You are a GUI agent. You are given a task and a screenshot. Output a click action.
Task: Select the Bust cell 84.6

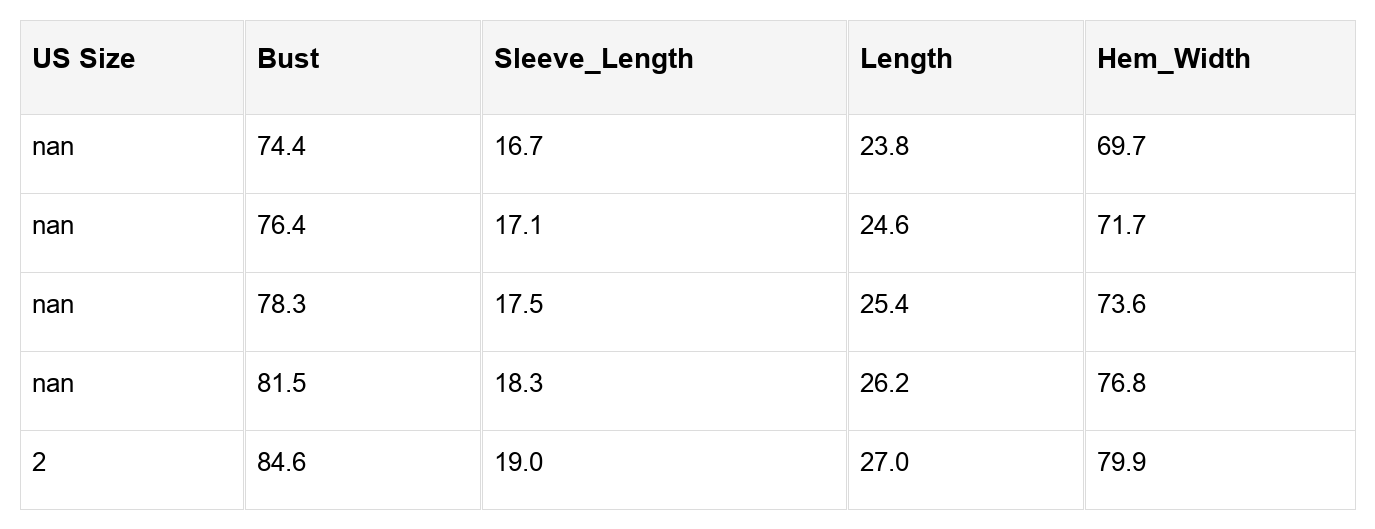point(281,463)
